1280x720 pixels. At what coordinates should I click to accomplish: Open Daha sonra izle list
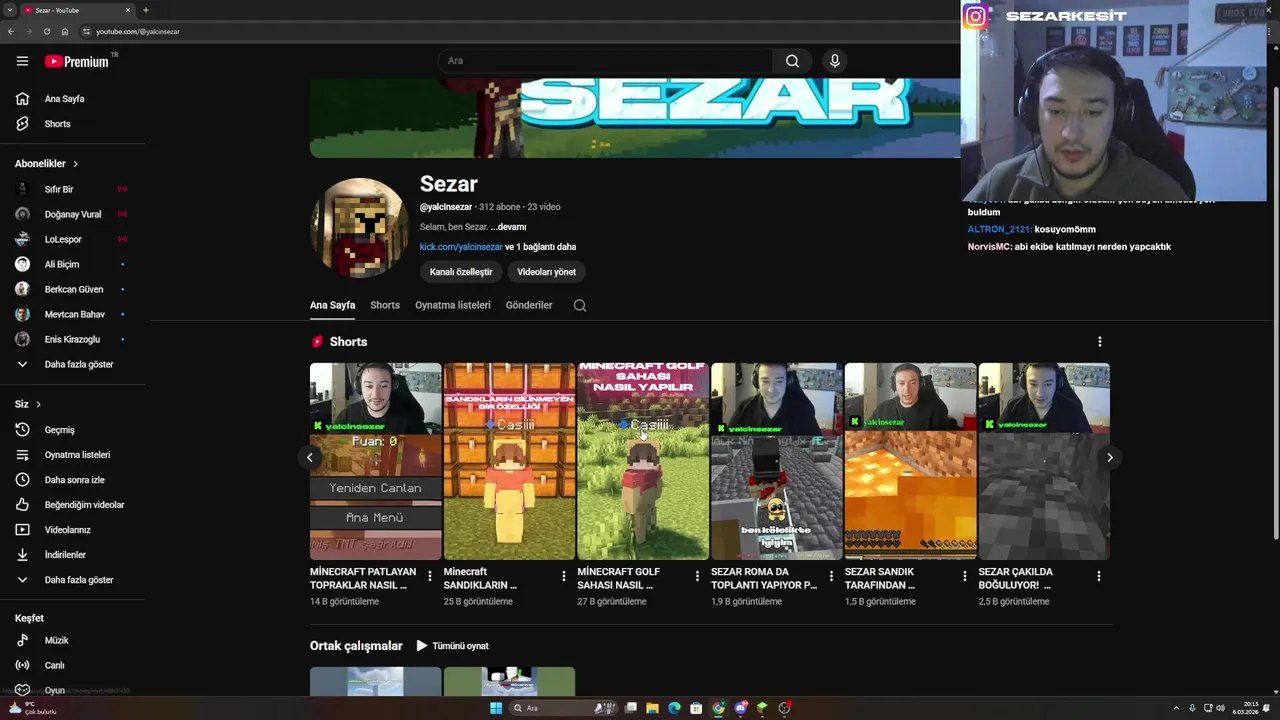pyautogui.click(x=72, y=480)
